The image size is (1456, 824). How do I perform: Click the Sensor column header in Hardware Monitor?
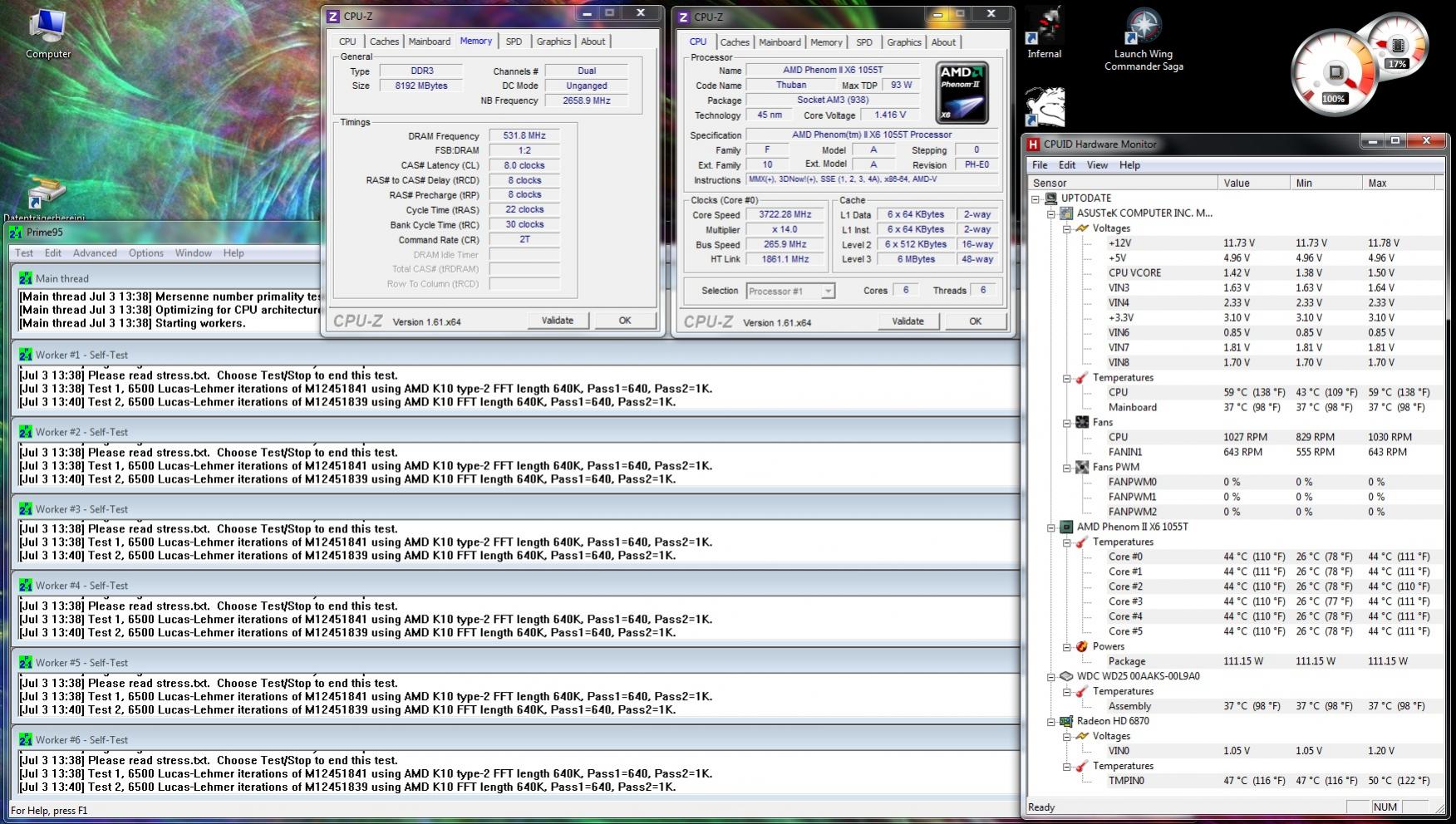[x=1124, y=183]
